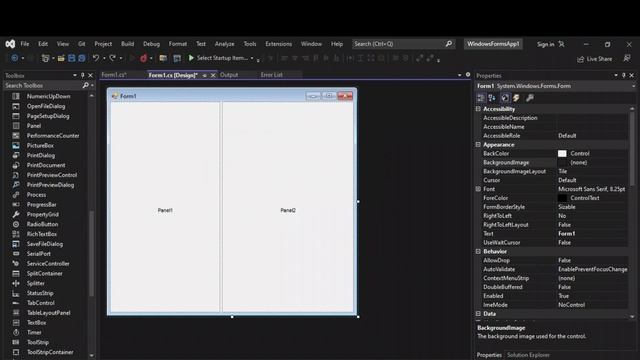Close the Form1.cs [Design] tab
Image resolution: width=640 pixels, height=360 pixels.
(x=213, y=75)
